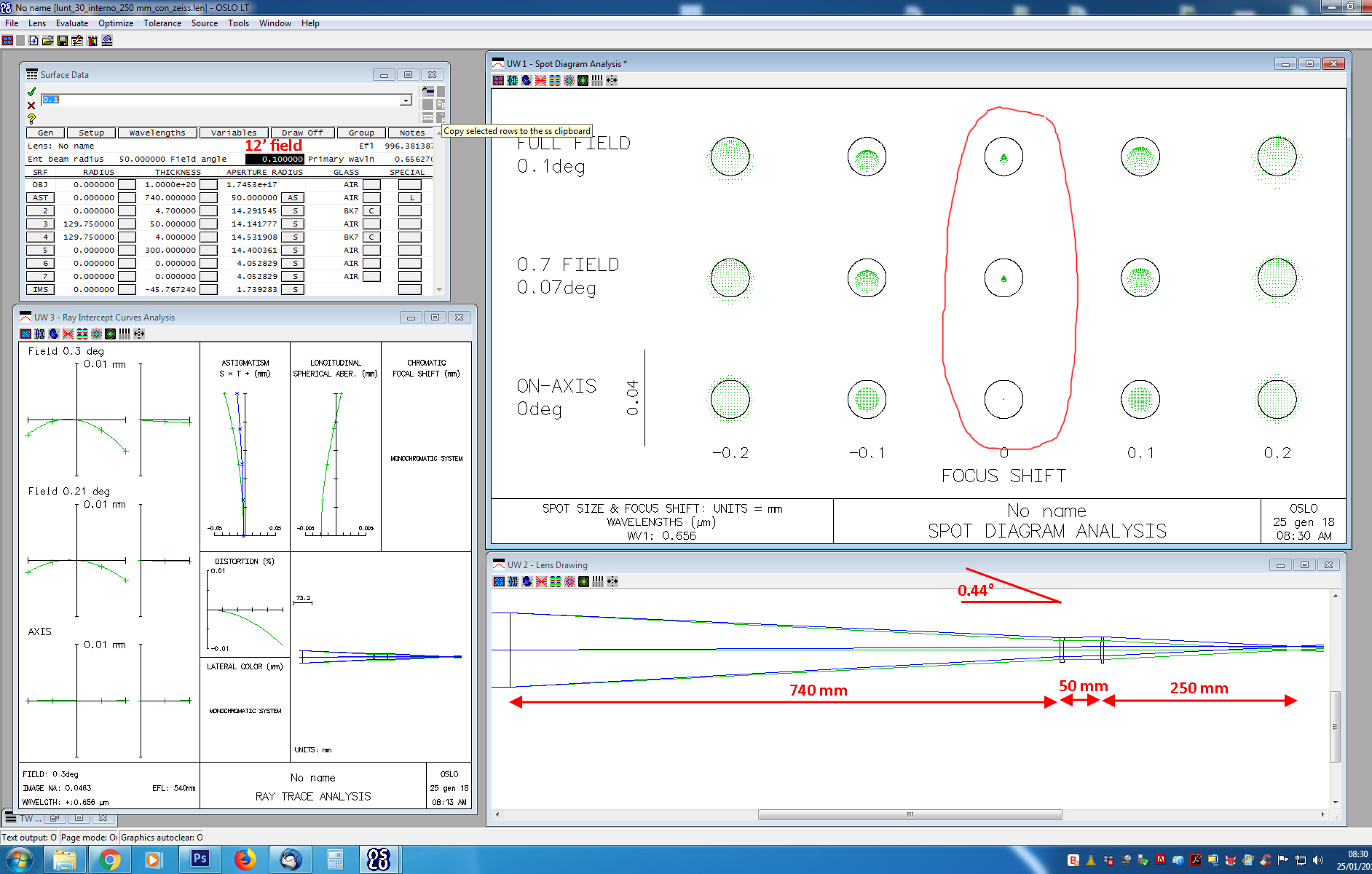Save the lens with floppy disk icon

pos(63,41)
